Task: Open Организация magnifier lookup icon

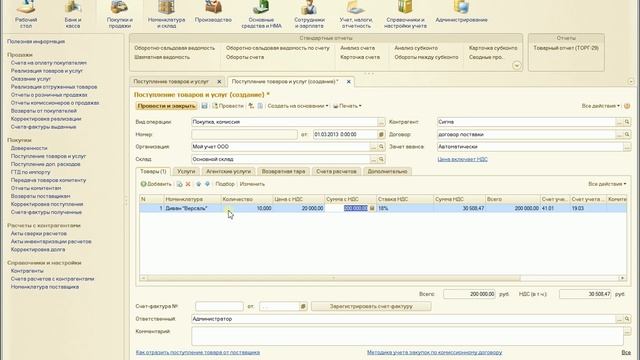Action: pos(381,147)
